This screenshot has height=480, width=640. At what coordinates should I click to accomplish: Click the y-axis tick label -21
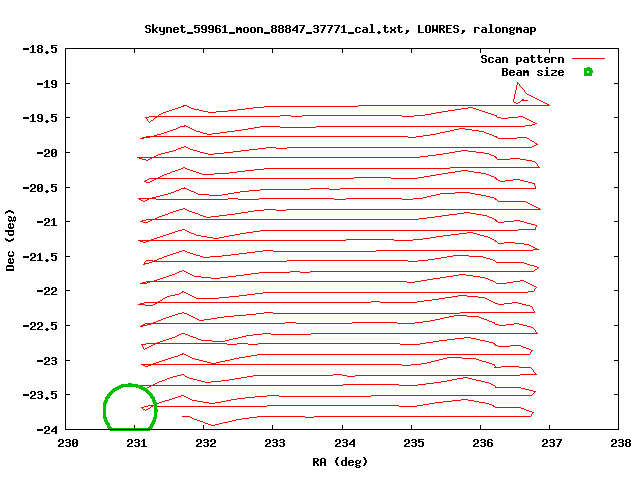(x=47, y=222)
